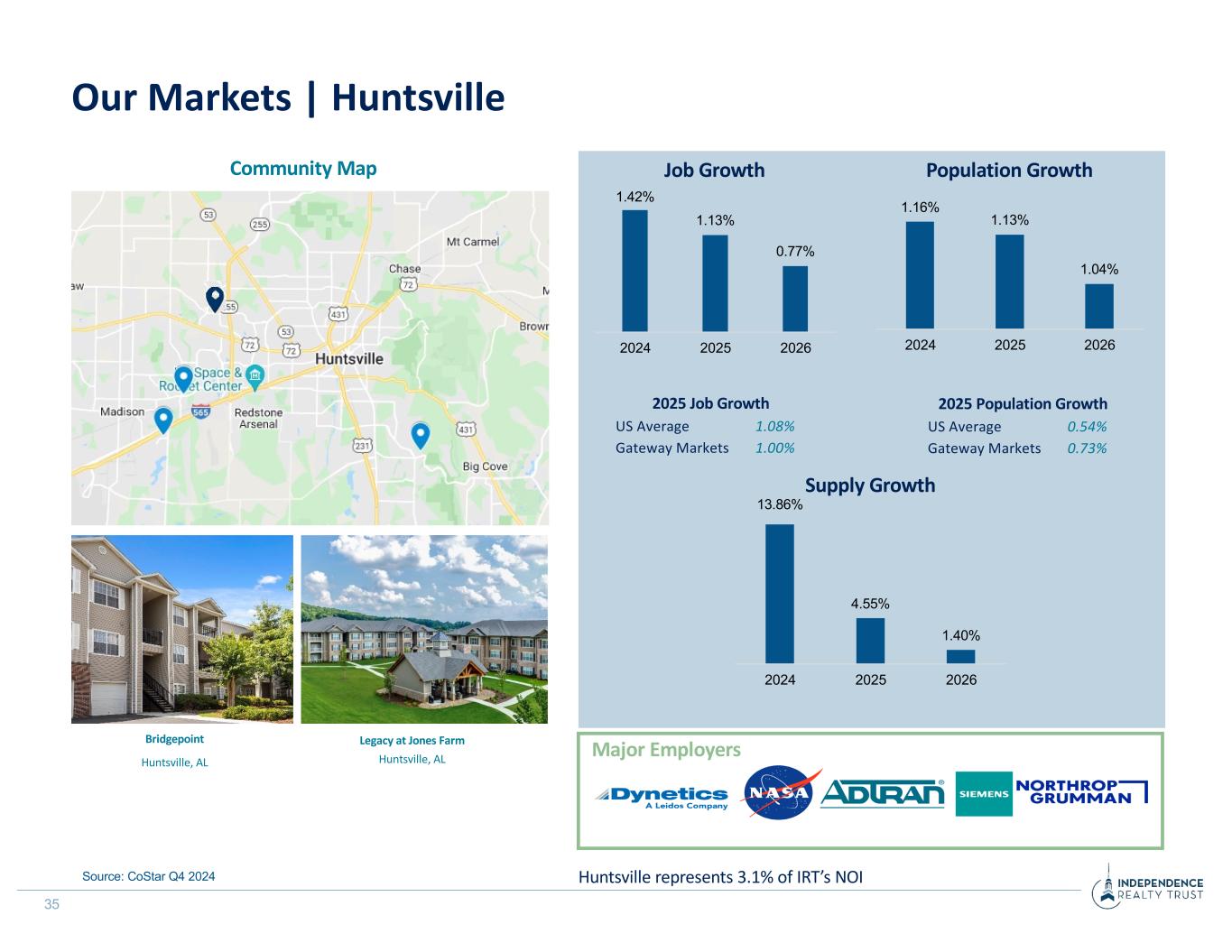Image resolution: width=1232 pixels, height=952 pixels.
Task: Select "Huntsville represents 3.1% of IRT's NOI" text
Action: coord(720,876)
